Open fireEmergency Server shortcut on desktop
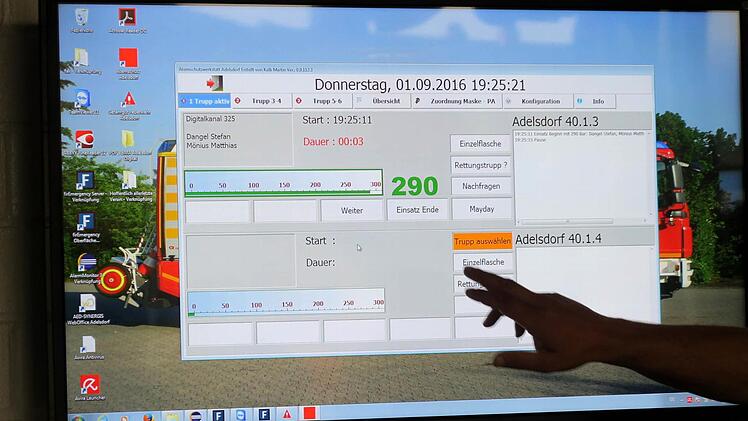The width and height of the screenshot is (748, 421). pos(85,186)
